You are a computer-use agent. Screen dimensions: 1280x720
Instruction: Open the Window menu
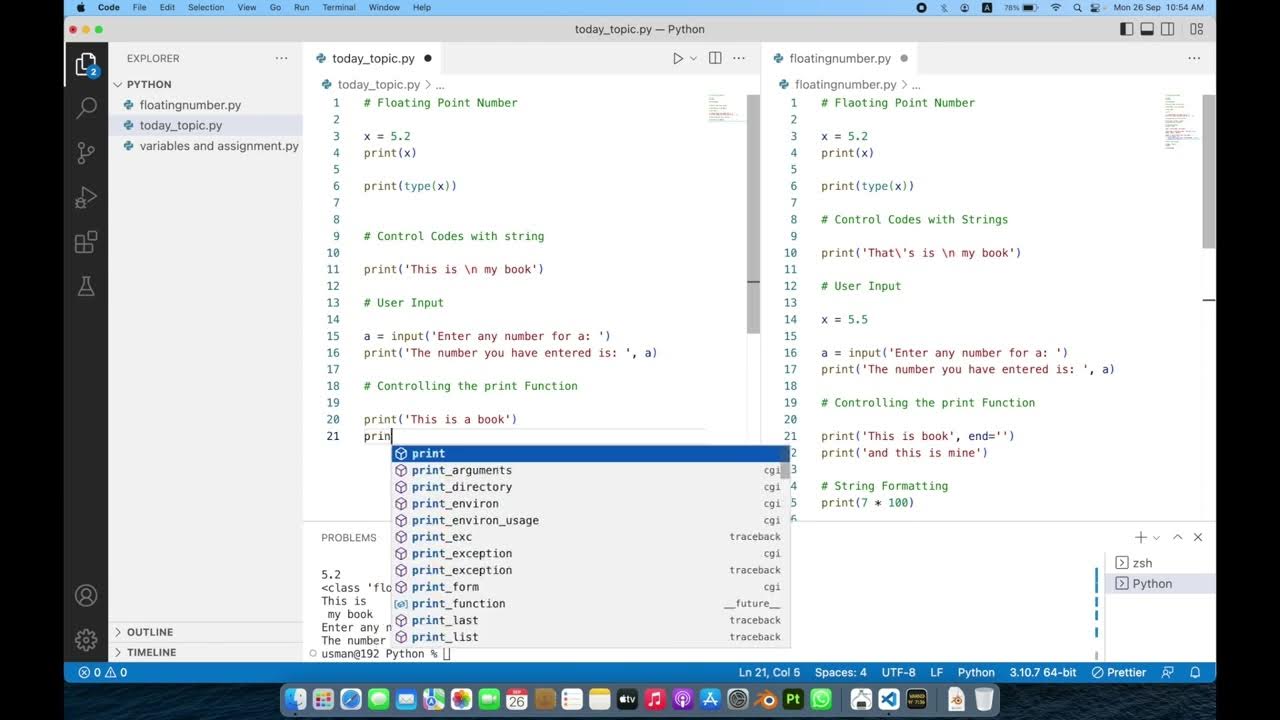coord(384,7)
